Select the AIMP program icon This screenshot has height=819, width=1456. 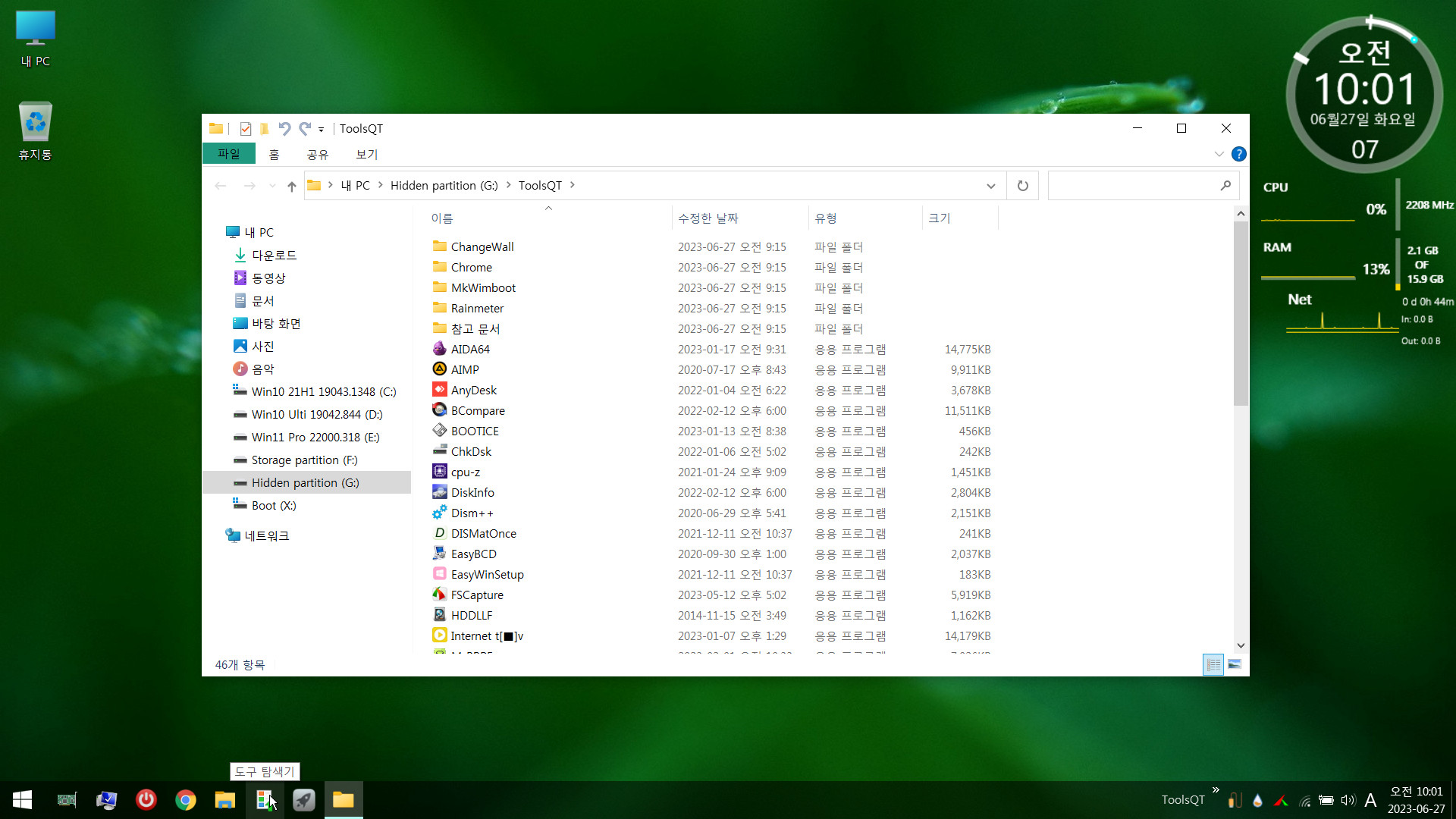(x=439, y=369)
